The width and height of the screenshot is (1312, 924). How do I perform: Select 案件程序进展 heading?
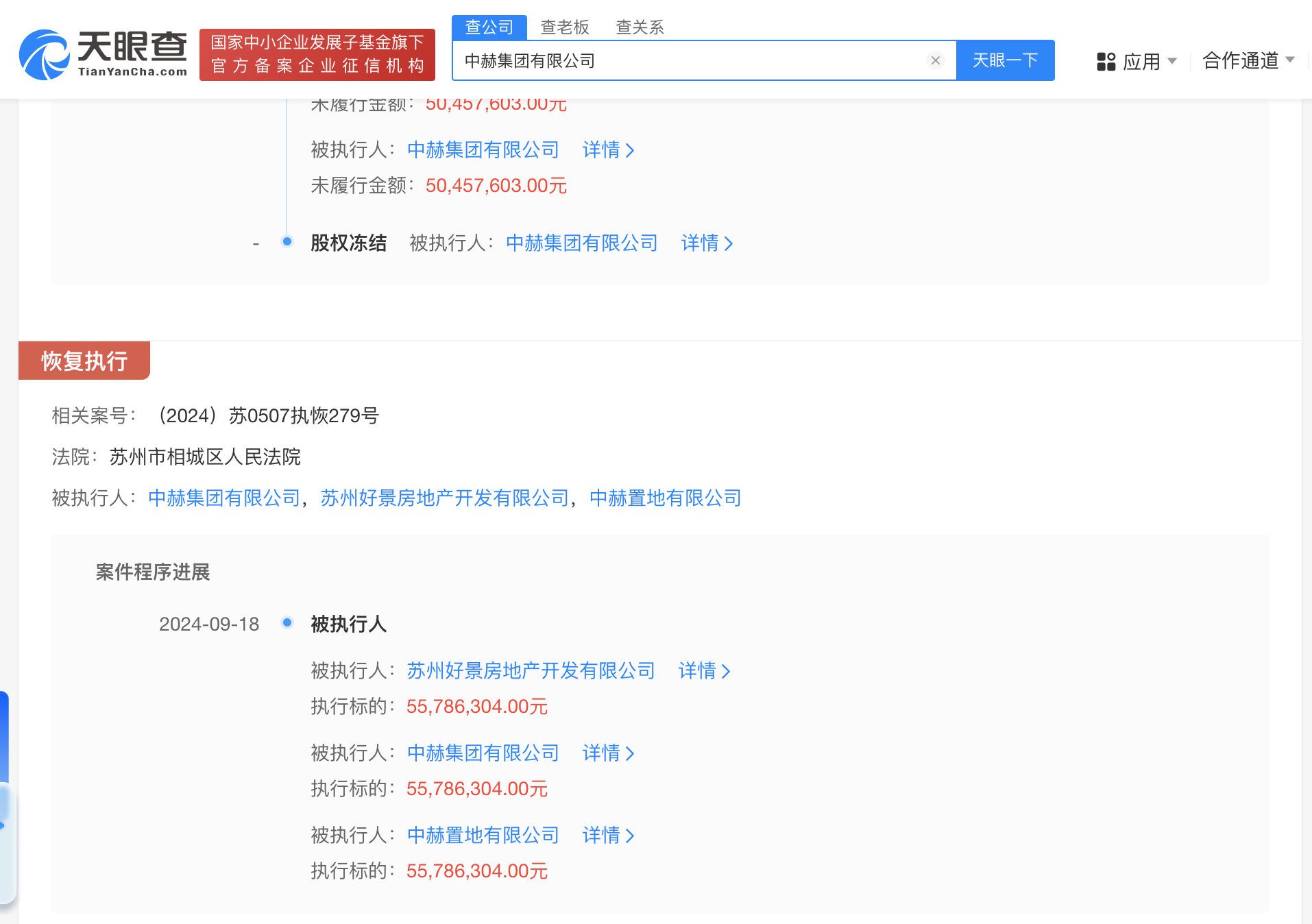click(153, 572)
